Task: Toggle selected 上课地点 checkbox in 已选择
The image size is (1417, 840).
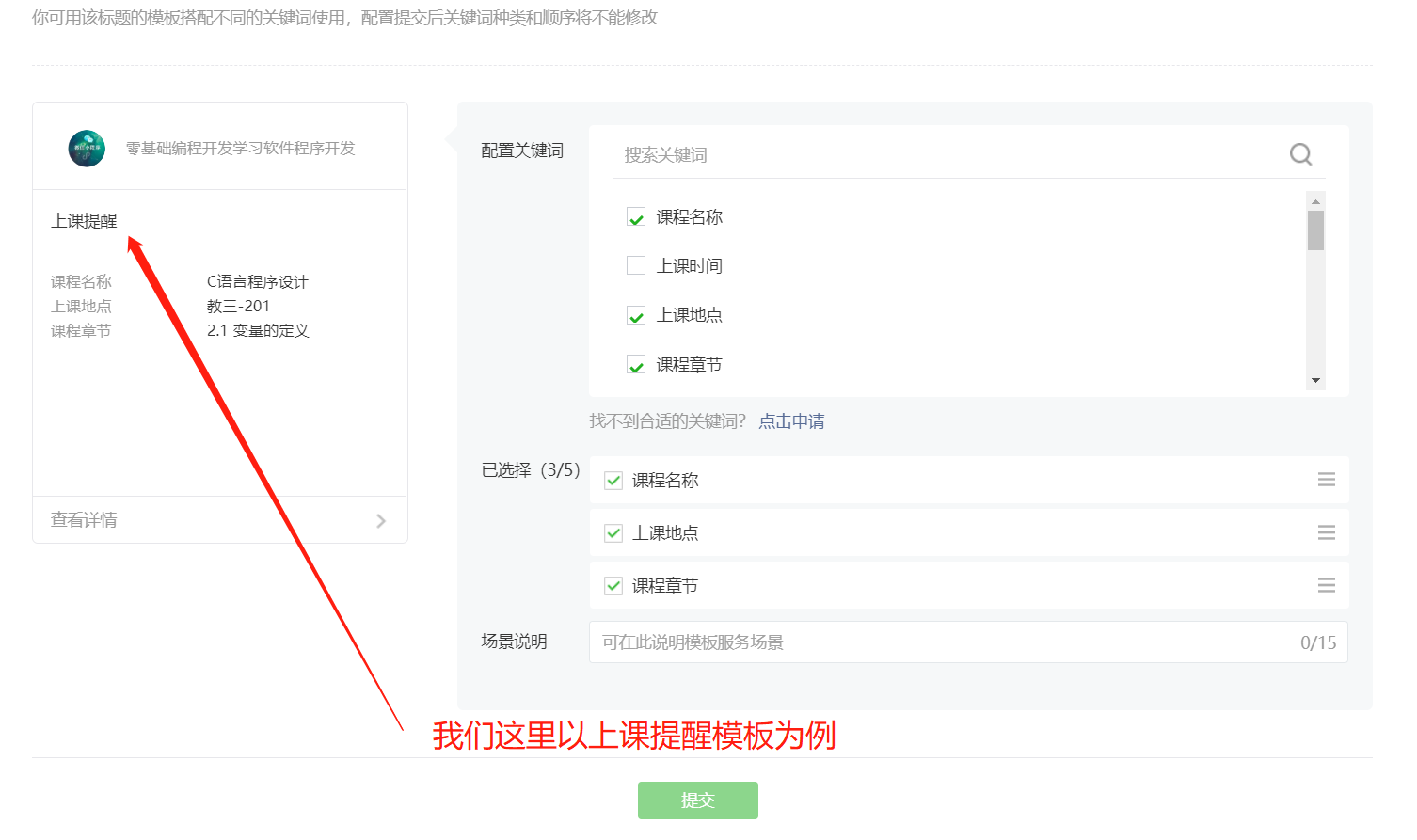Action: [613, 533]
